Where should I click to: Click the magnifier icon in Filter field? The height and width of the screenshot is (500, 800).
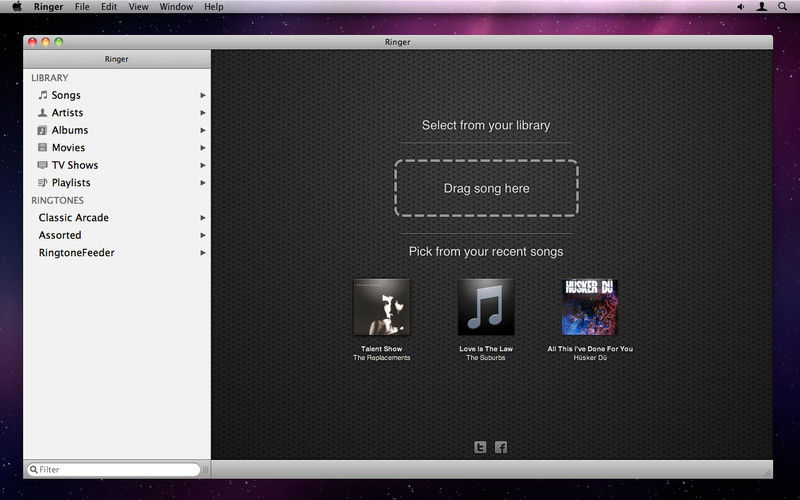pyautogui.click(x=34, y=469)
